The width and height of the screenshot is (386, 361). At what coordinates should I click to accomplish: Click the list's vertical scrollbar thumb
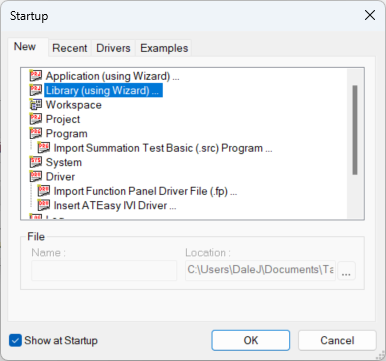[x=355, y=130]
